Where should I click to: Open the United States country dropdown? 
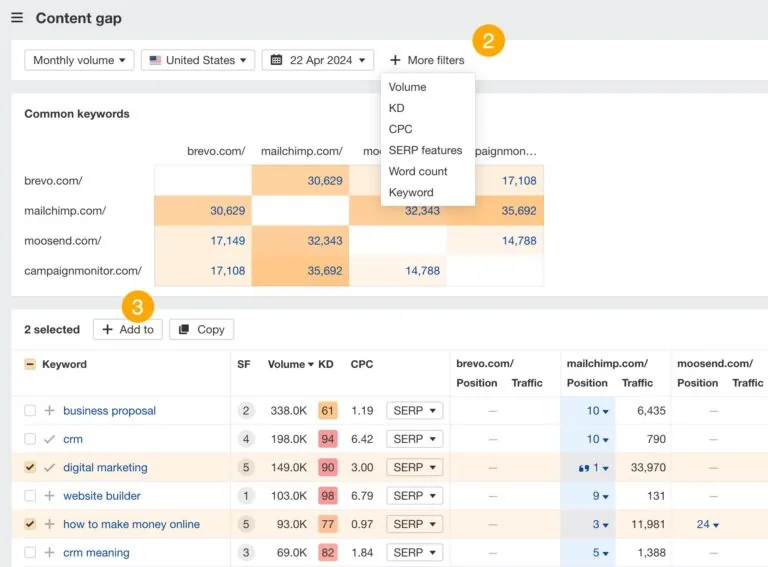pos(198,60)
